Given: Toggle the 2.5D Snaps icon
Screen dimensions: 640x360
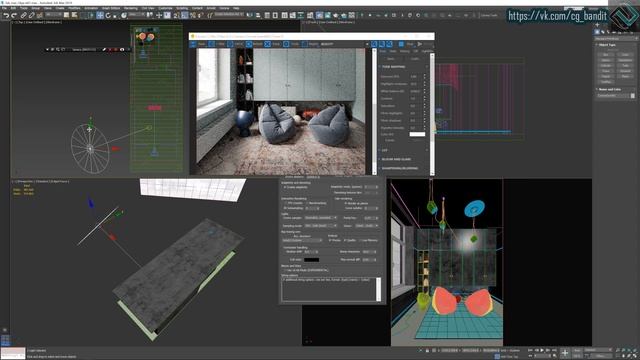Looking at the screenshot, I should (x=176, y=16).
